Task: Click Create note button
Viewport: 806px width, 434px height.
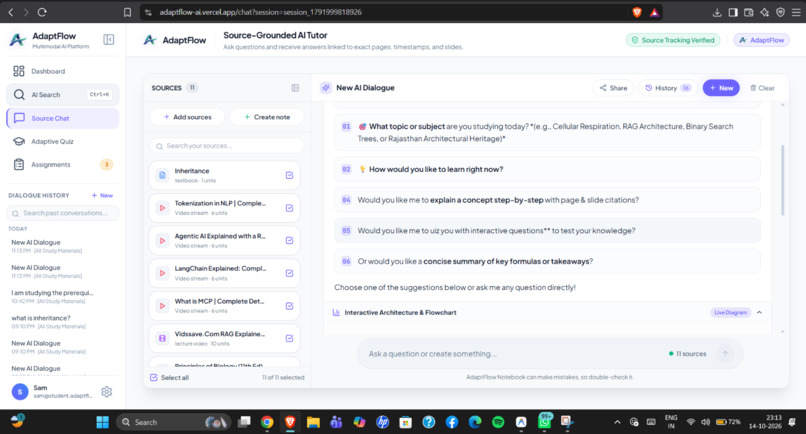Action: click(267, 117)
